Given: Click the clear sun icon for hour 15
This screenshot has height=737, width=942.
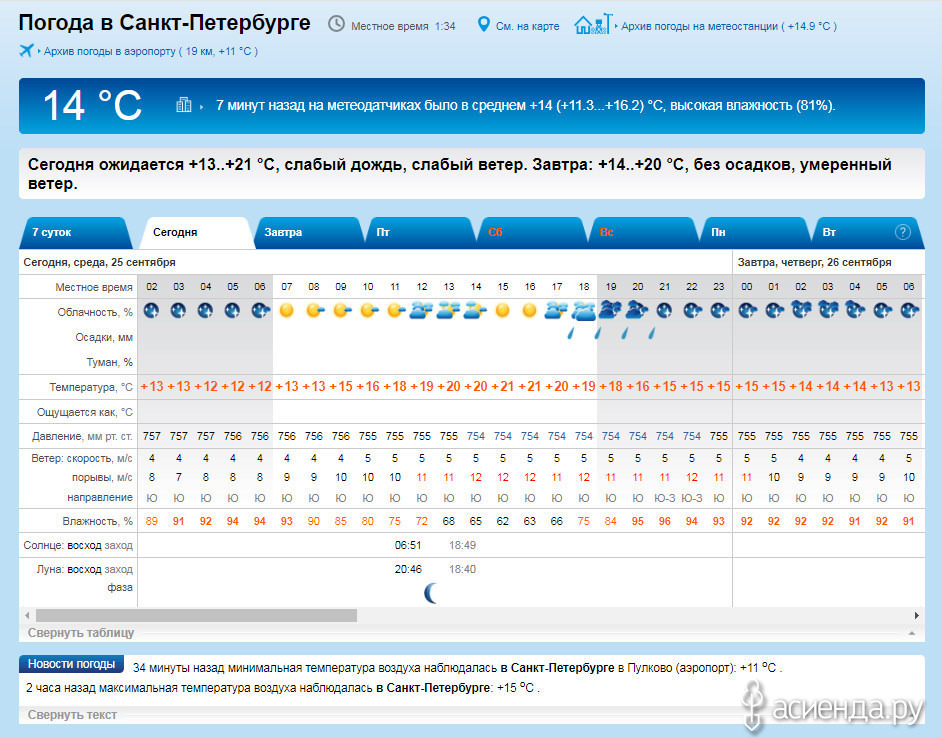Looking at the screenshot, I should [x=503, y=311].
